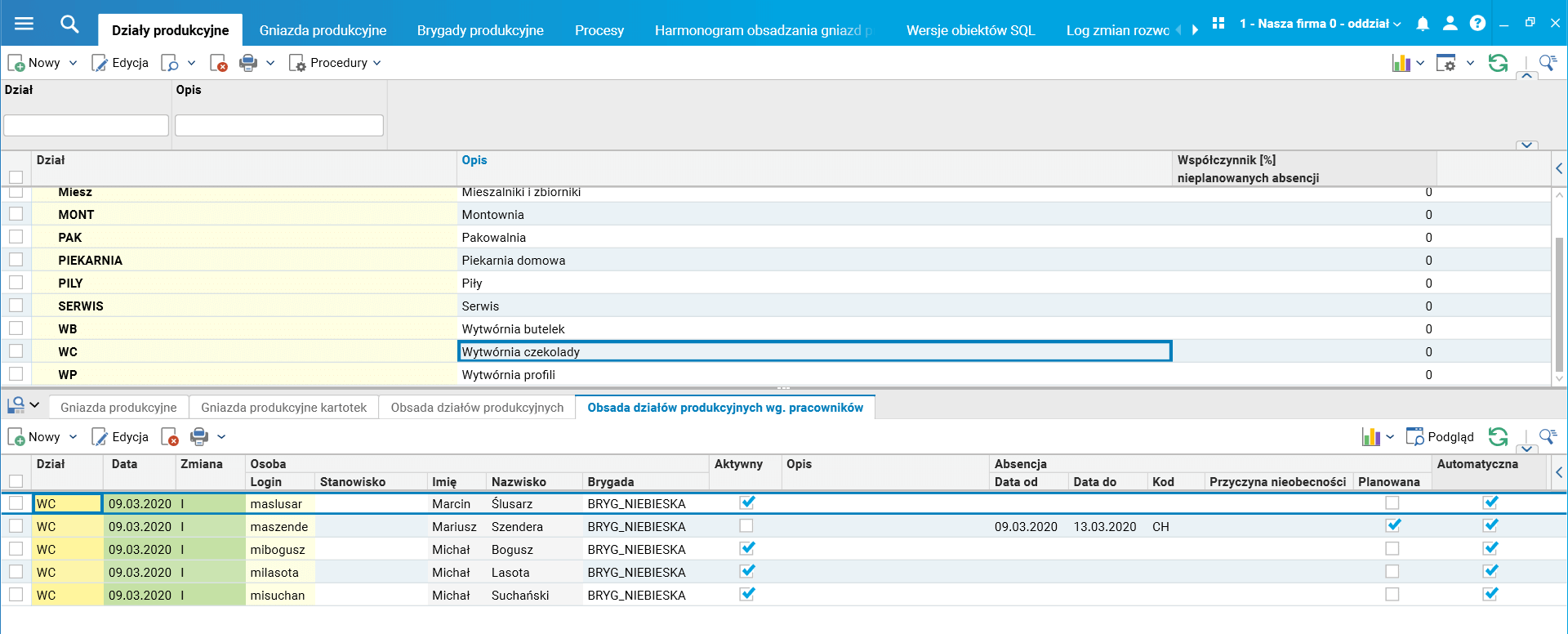1568x634 pixels.
Task: Open the hamburger main menu
Action: (24, 24)
